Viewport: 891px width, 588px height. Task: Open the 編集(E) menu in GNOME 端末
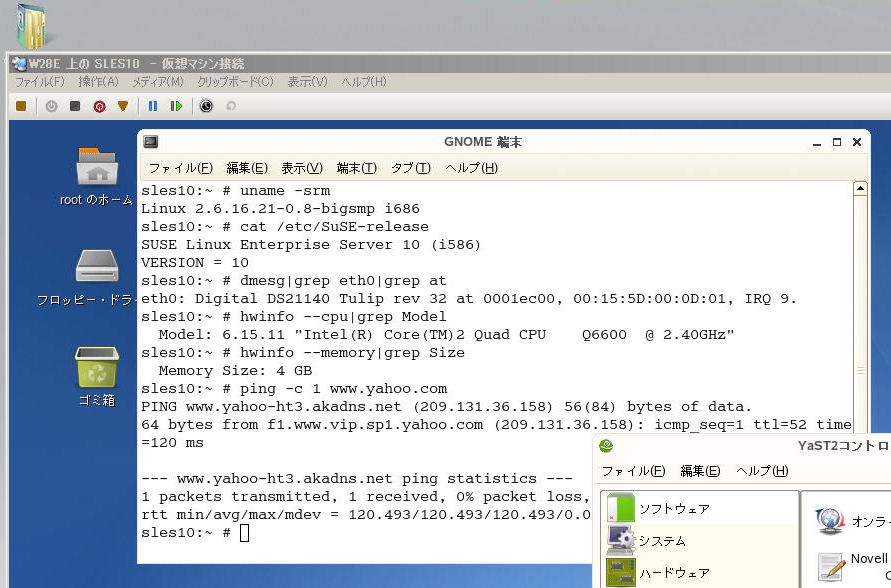pos(247,168)
